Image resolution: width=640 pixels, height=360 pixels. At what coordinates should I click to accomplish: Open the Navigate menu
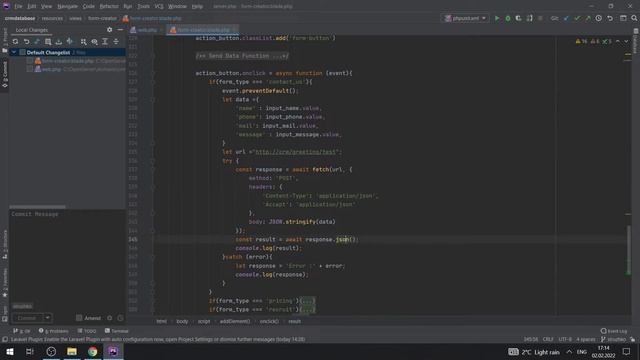click(x=67, y=7)
